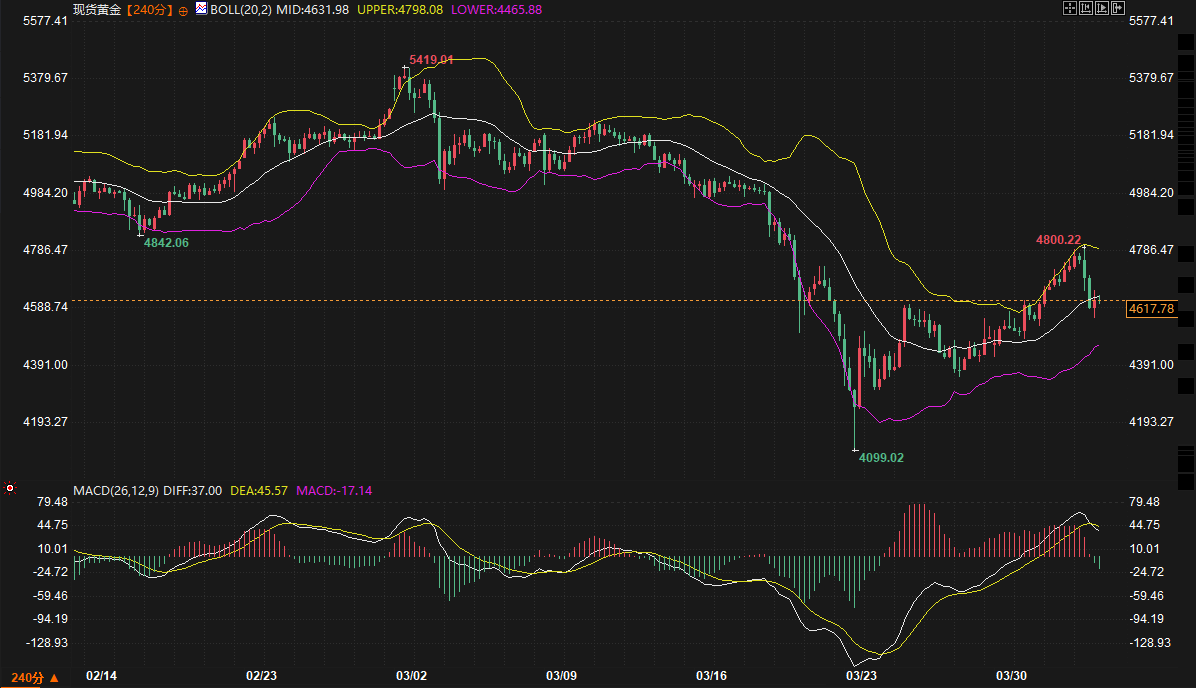Click the 03/23 date on time axis
This screenshot has height=688, width=1196.
(862, 676)
